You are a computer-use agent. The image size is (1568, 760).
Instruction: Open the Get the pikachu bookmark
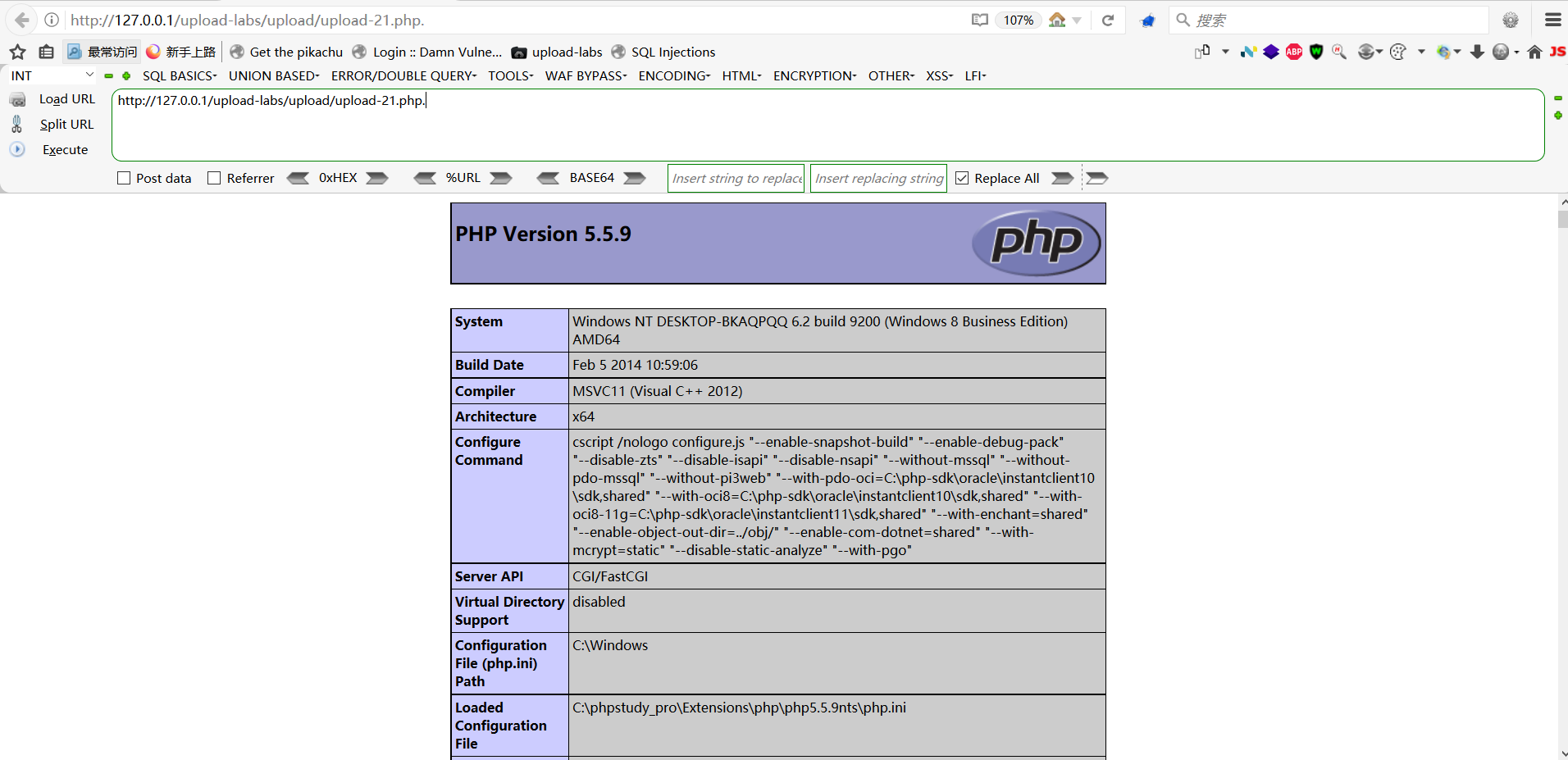pos(286,52)
